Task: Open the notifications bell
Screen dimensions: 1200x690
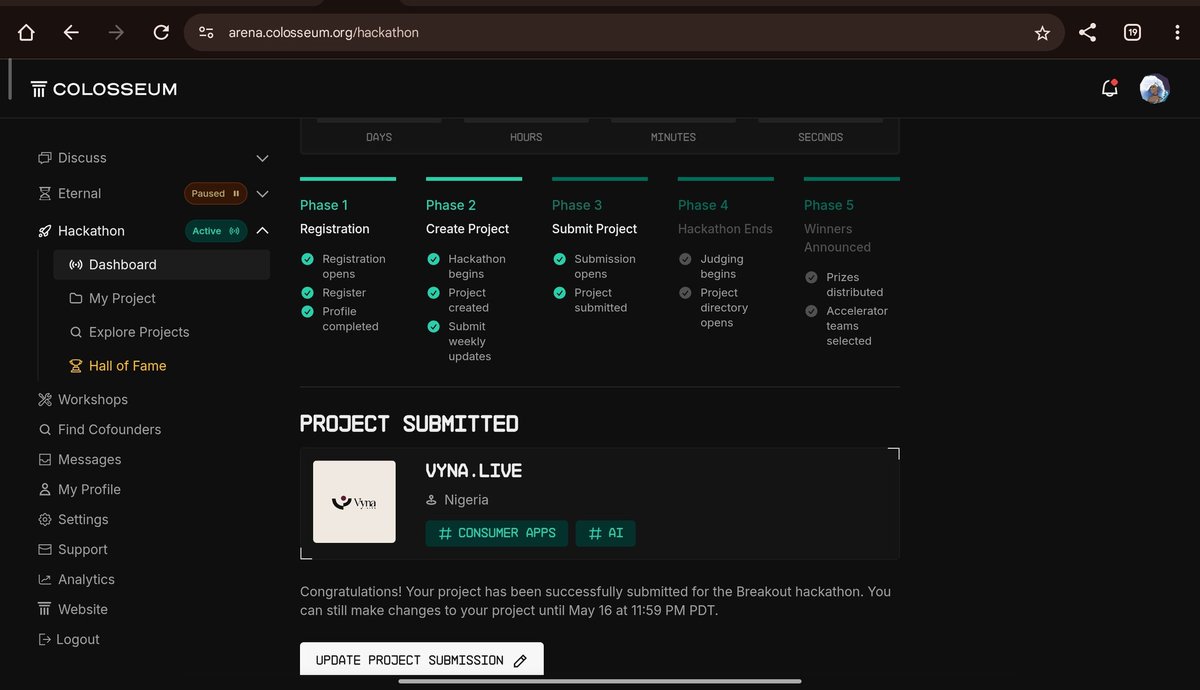Action: coord(1109,89)
